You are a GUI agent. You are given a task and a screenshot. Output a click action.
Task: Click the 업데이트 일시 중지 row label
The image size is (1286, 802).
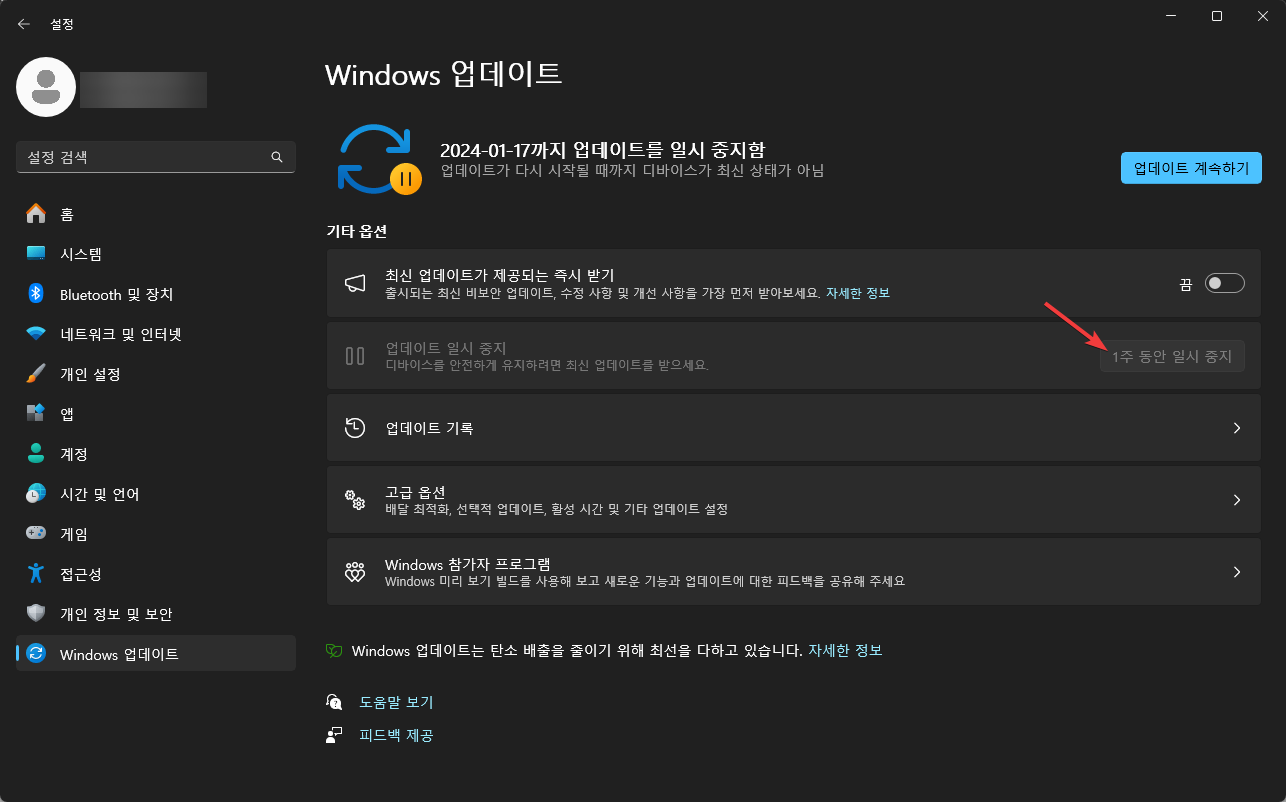pyautogui.click(x=446, y=348)
